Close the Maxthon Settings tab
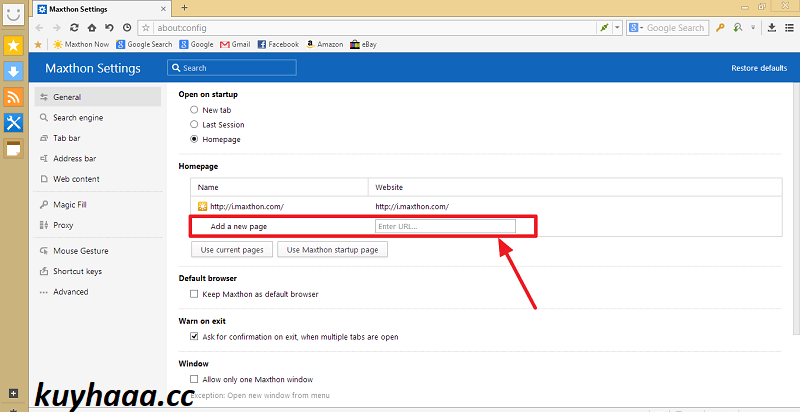This screenshot has width=800, height=412. click(164, 9)
